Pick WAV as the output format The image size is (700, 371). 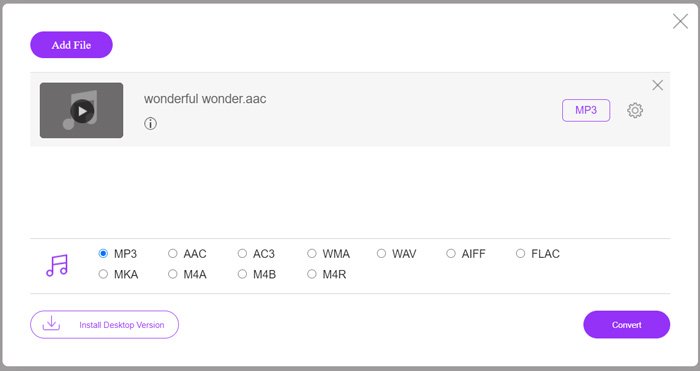pos(381,254)
